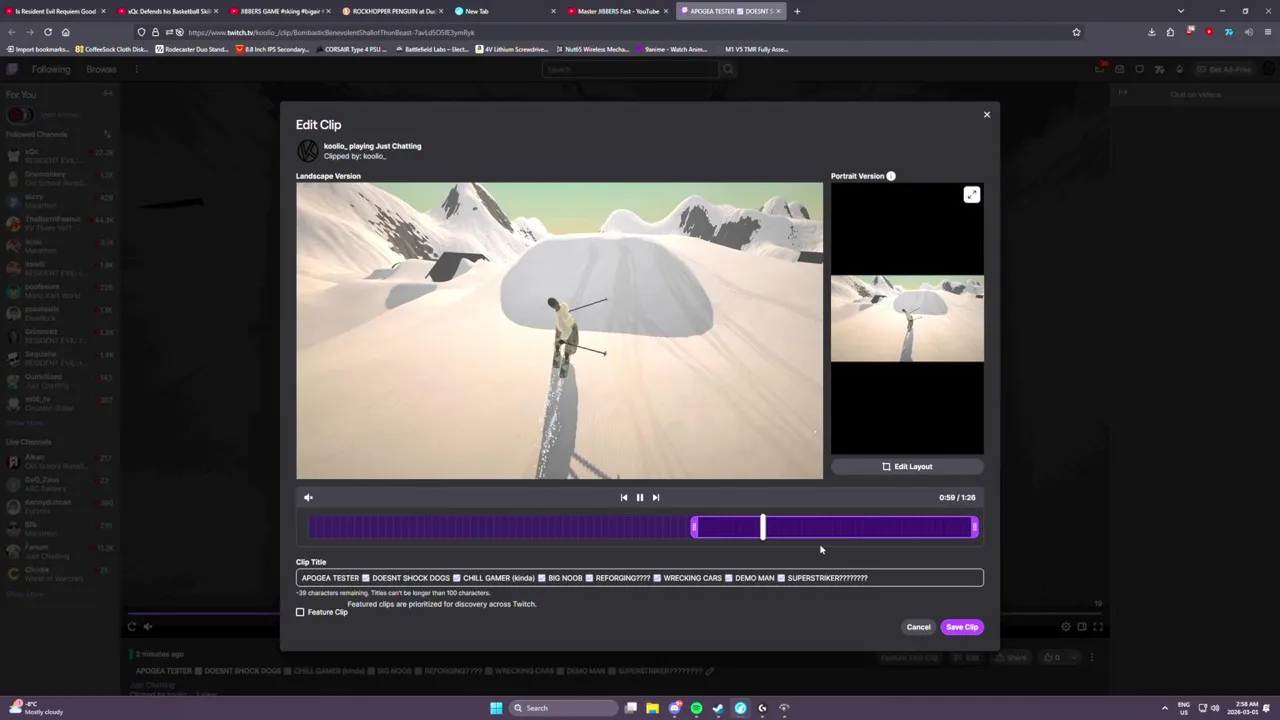Open the list-all-tabs dropdown
The width and height of the screenshot is (1280, 720).
[x=1181, y=11]
